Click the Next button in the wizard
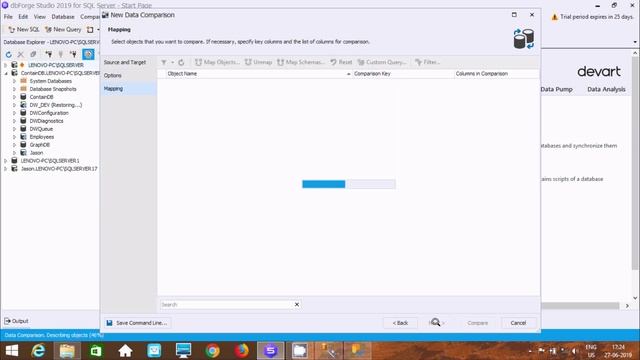Screen dimensions: 640x360 coord(438,323)
